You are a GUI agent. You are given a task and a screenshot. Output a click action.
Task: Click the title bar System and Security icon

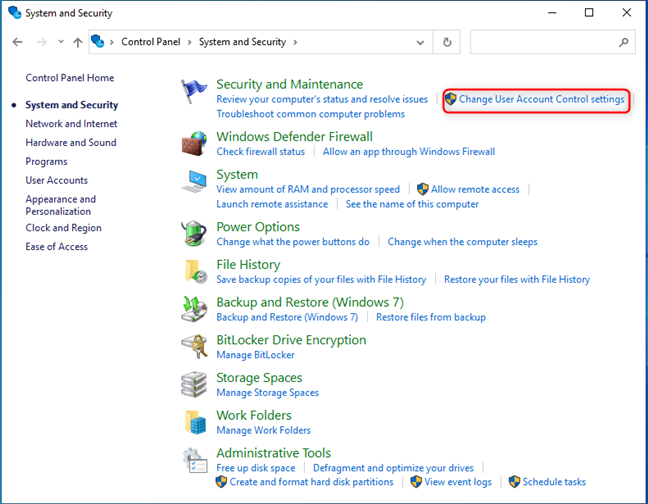pyautogui.click(x=14, y=12)
